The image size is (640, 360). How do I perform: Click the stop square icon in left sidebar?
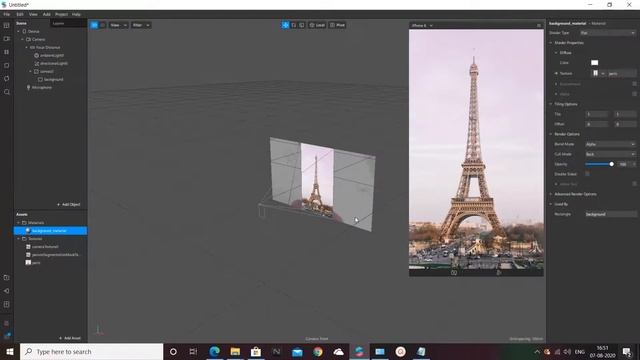pos(7,65)
